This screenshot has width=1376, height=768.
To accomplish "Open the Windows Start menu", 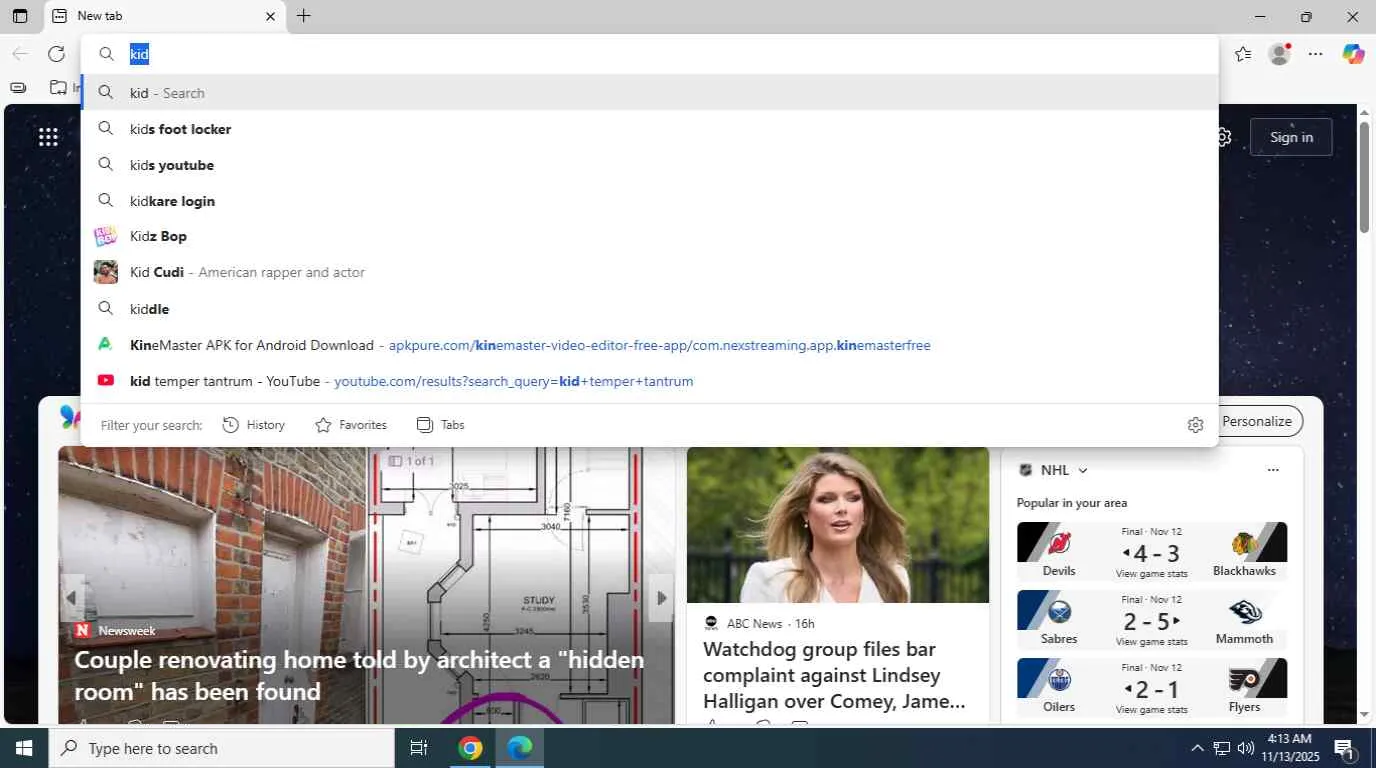I will [24, 748].
